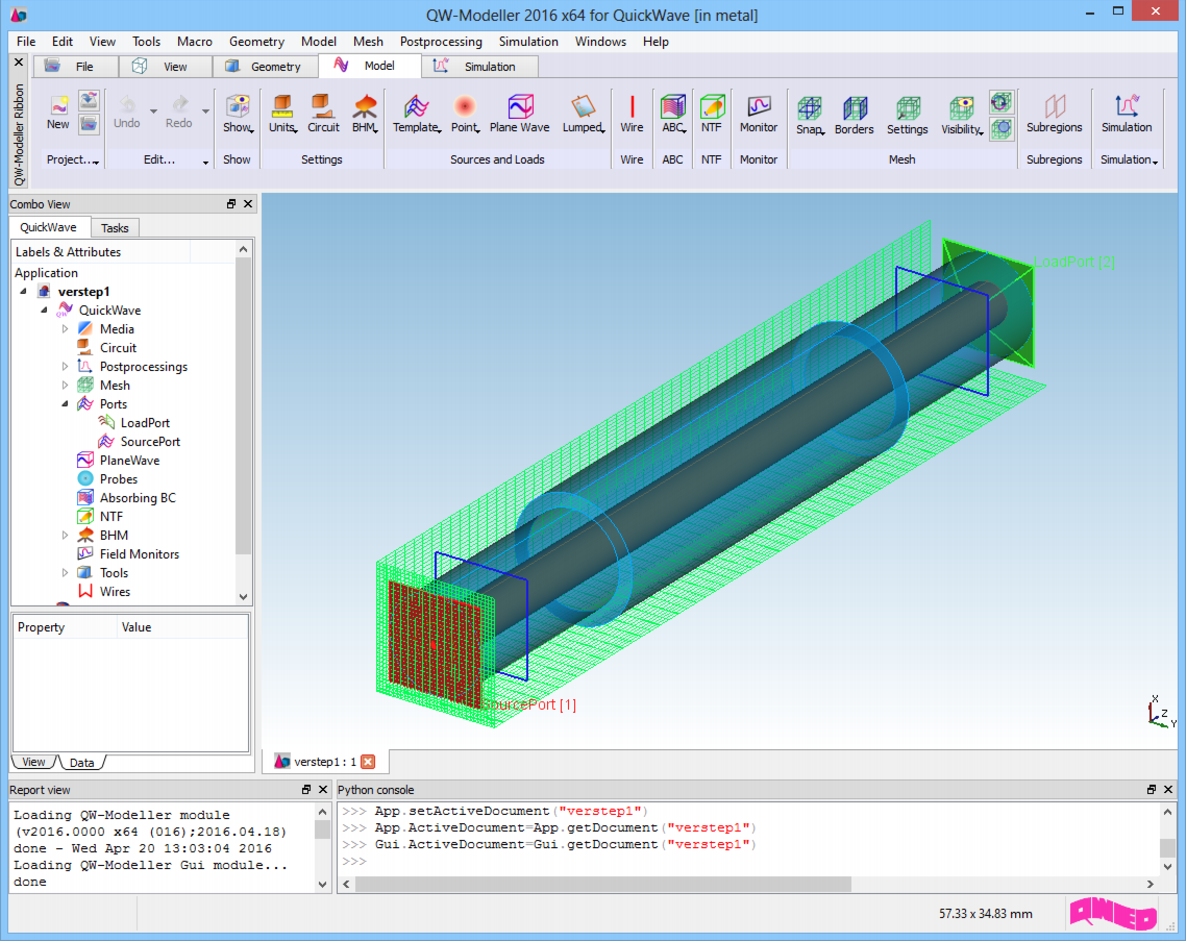The width and height of the screenshot is (1187, 943).
Task: Open the Units settings icon
Action: pyautogui.click(x=282, y=114)
